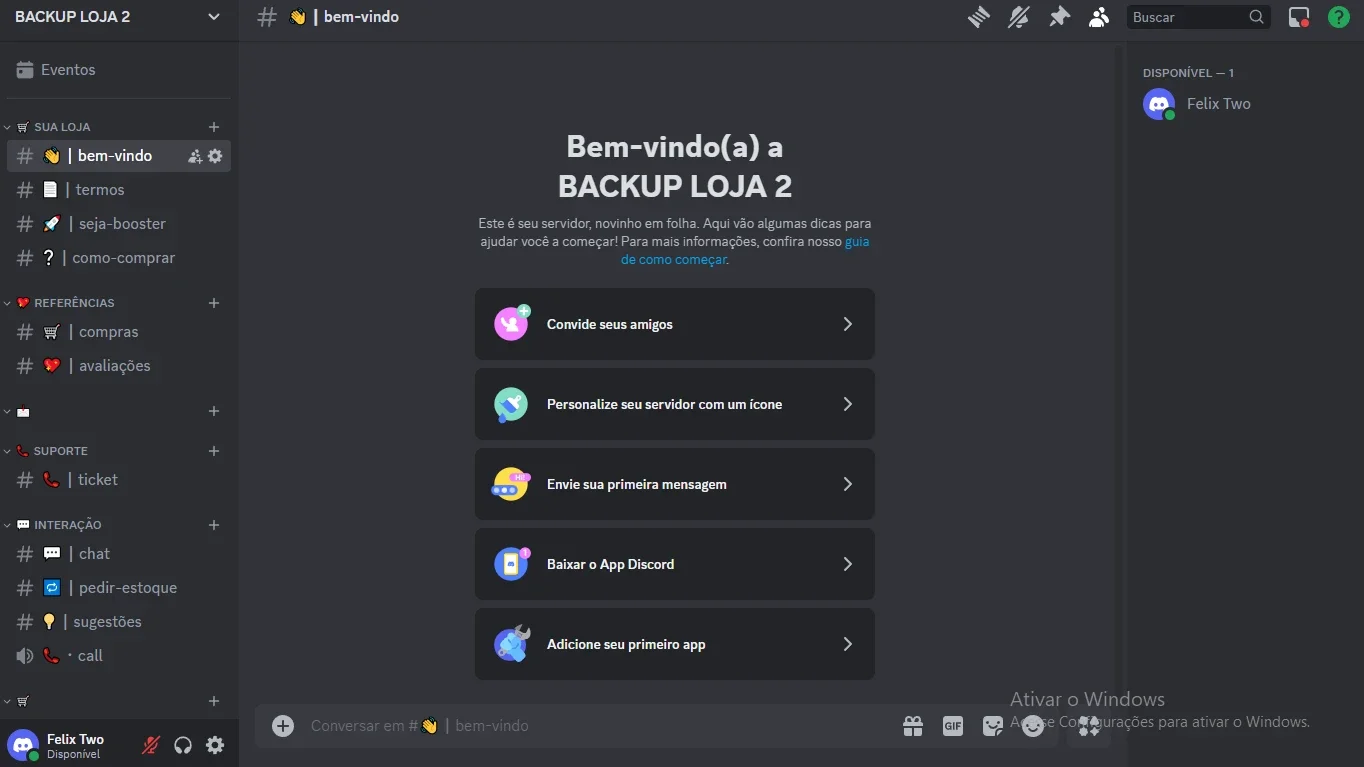Select the compras channel
Viewport: 1364px width, 767px height.
pos(118,332)
